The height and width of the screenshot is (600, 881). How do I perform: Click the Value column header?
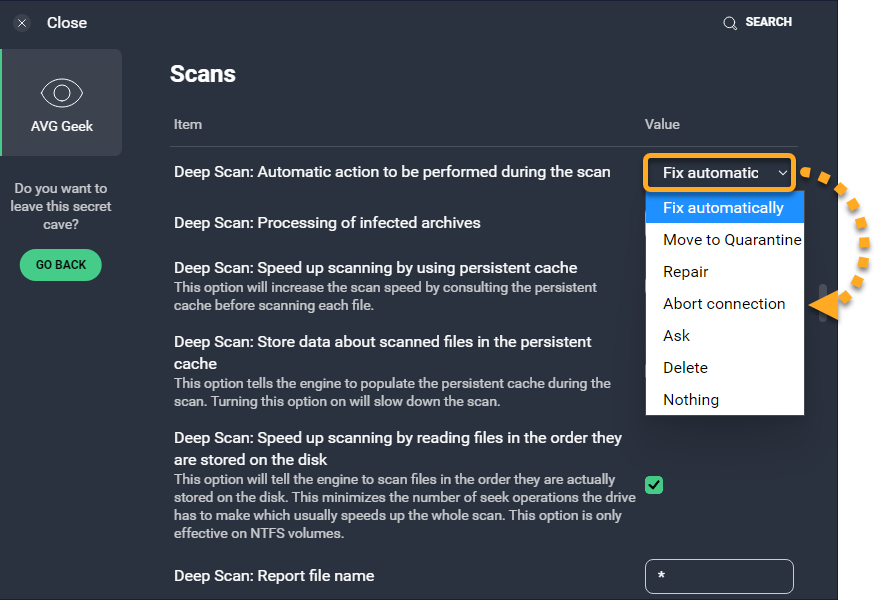tap(662, 125)
